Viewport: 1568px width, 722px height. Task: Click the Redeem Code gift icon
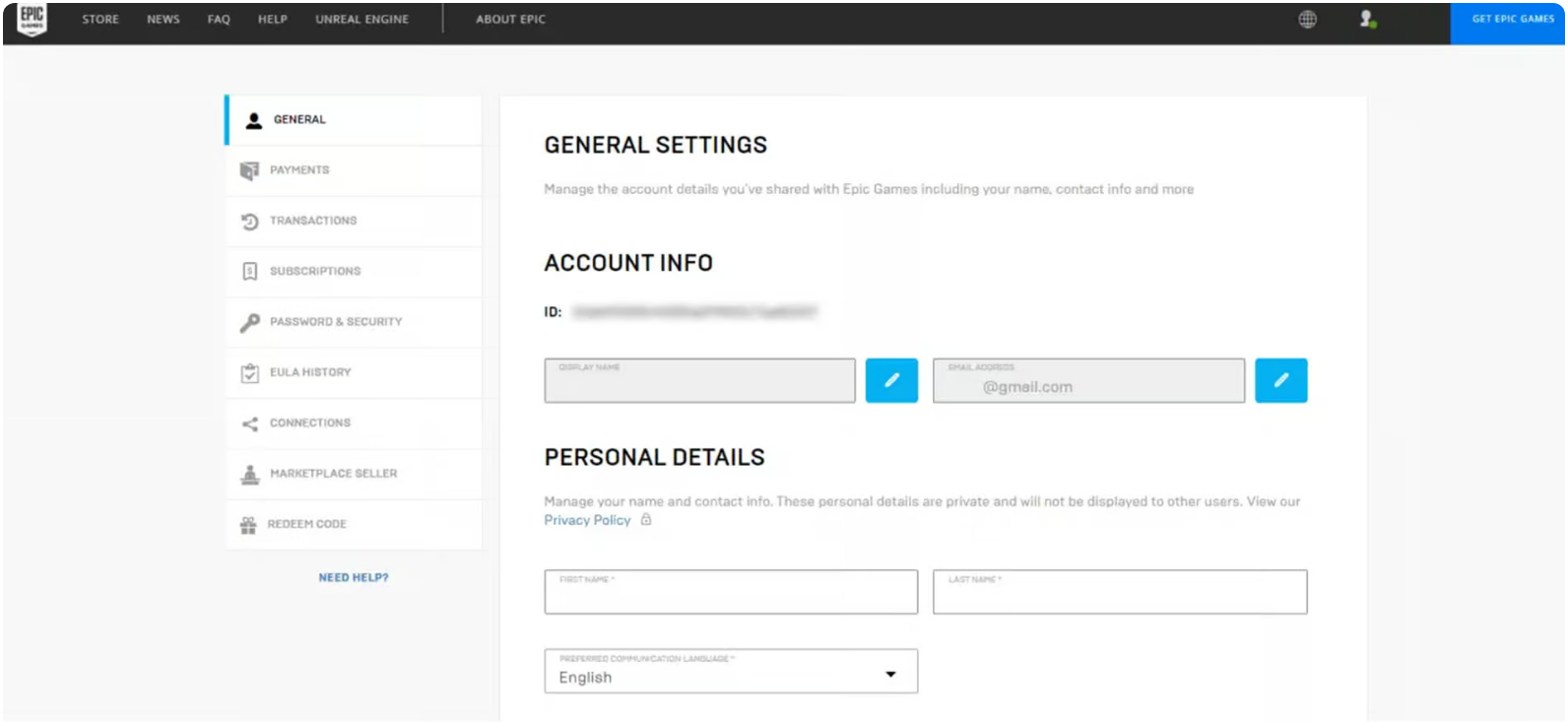248,525
